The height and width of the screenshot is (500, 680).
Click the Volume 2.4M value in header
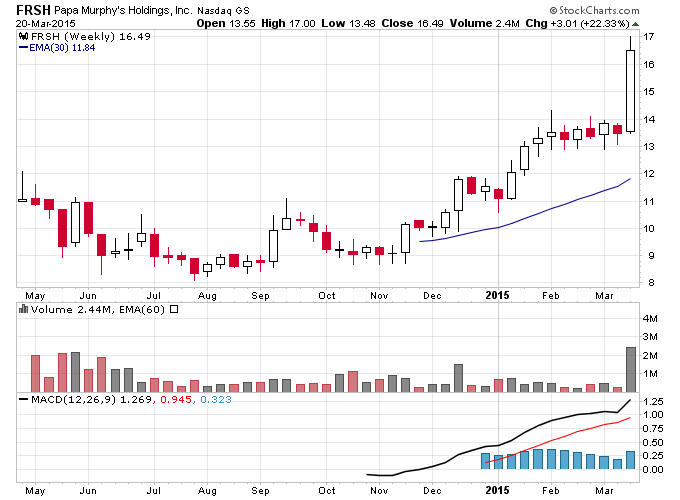484,23
